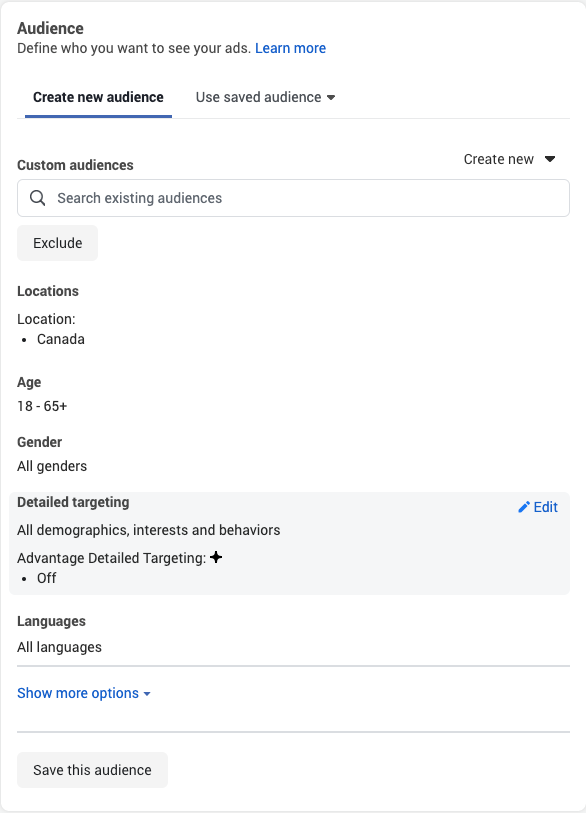This screenshot has height=813, width=586.
Task: Click the Show more options link
Action: [x=83, y=693]
